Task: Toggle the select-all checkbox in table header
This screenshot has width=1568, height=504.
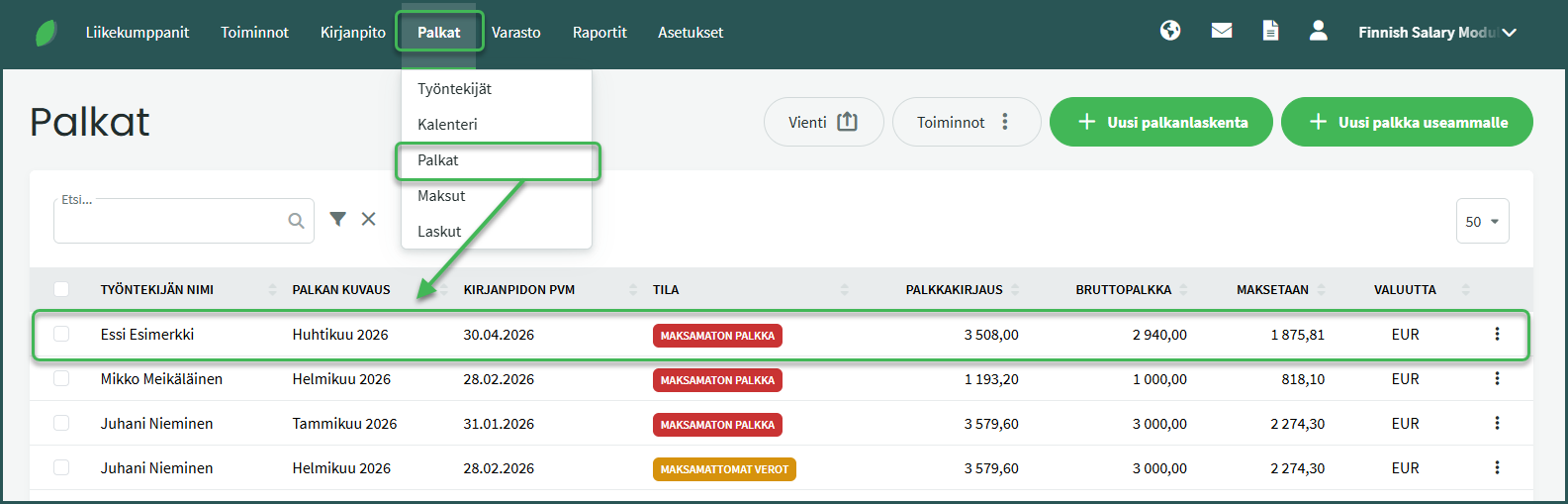Action: click(x=61, y=289)
